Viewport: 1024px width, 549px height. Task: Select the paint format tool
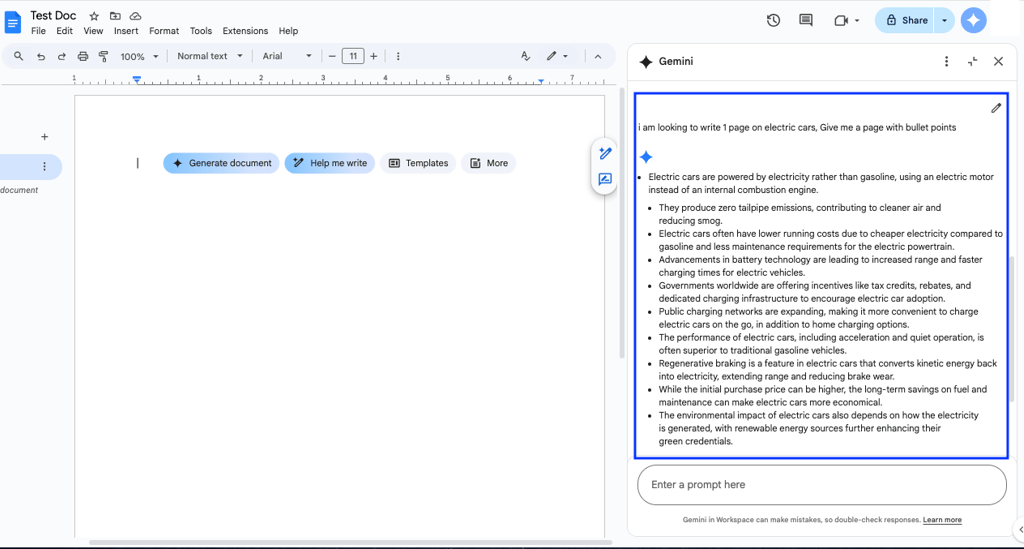(x=103, y=56)
